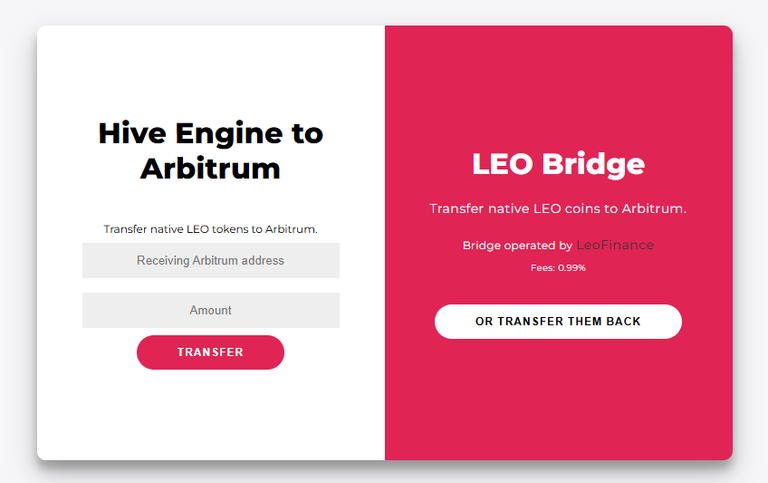Click blank white area above Hive Engine heading
Screen dimensions: 768x483
(x=211, y=69)
